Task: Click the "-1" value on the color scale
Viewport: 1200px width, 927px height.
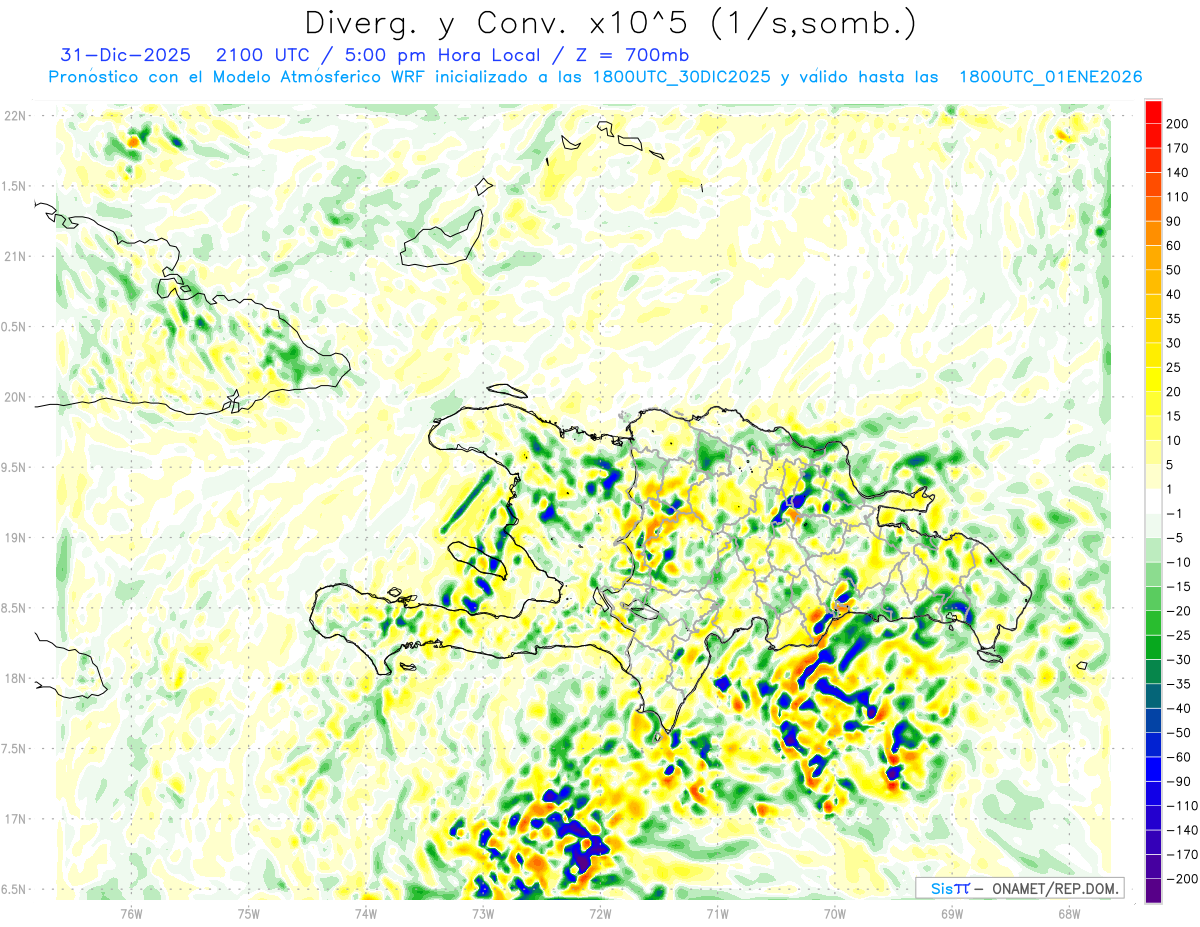Action: coord(1174,513)
